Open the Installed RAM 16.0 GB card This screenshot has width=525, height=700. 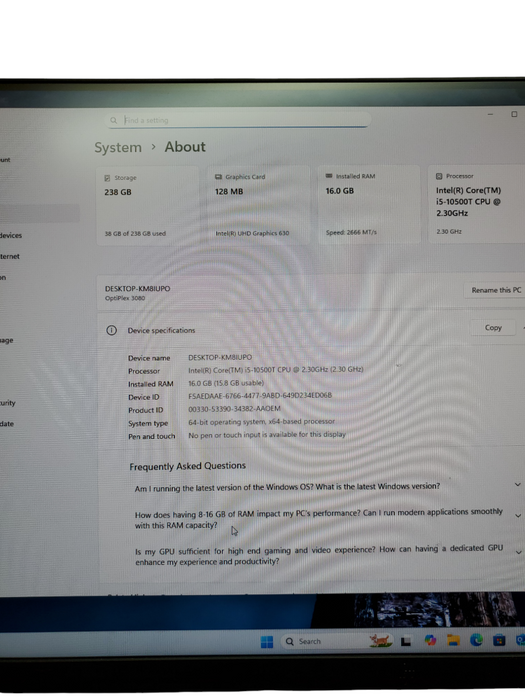pos(369,204)
